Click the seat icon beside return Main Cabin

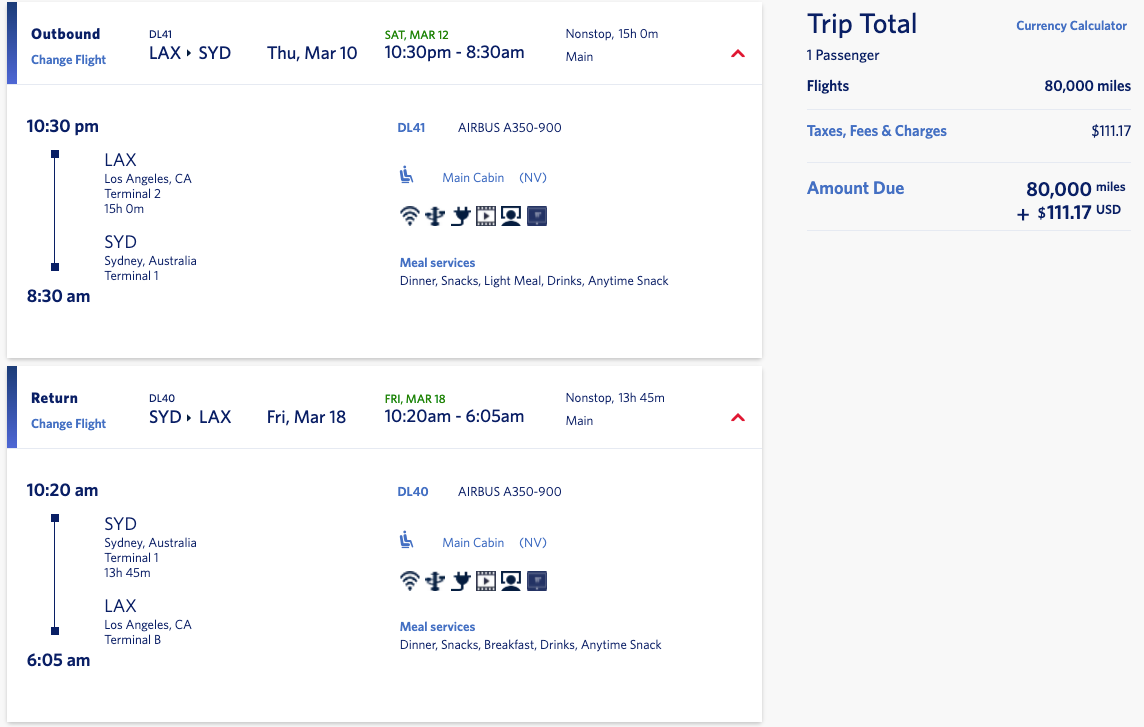pyautogui.click(x=406, y=541)
